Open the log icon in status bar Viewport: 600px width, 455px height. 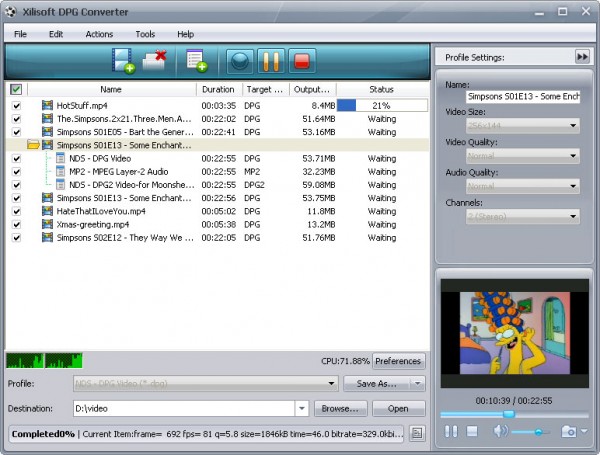click(x=417, y=433)
